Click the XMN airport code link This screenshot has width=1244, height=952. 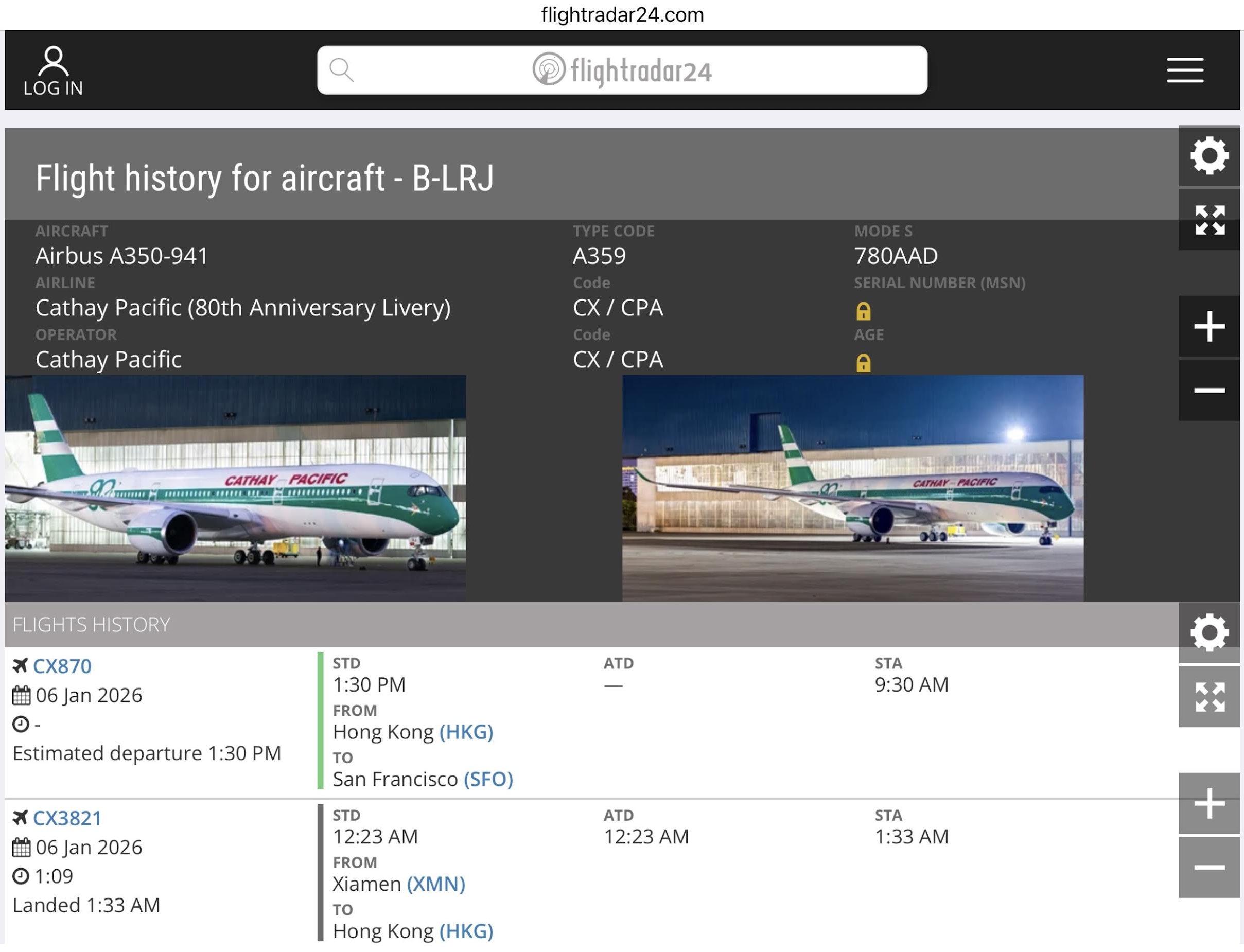[x=435, y=884]
